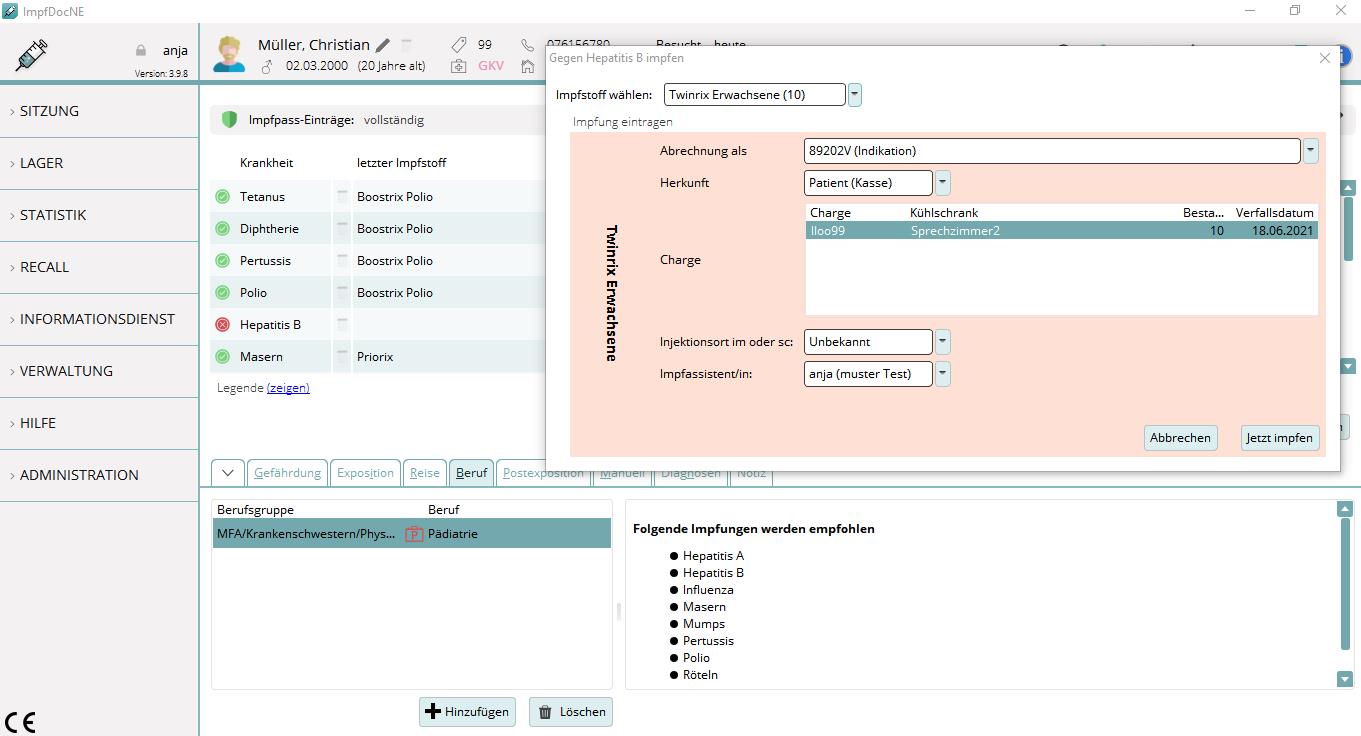1361x736 pixels.
Task: Click the Kühlschrank column header
Action: click(944, 213)
